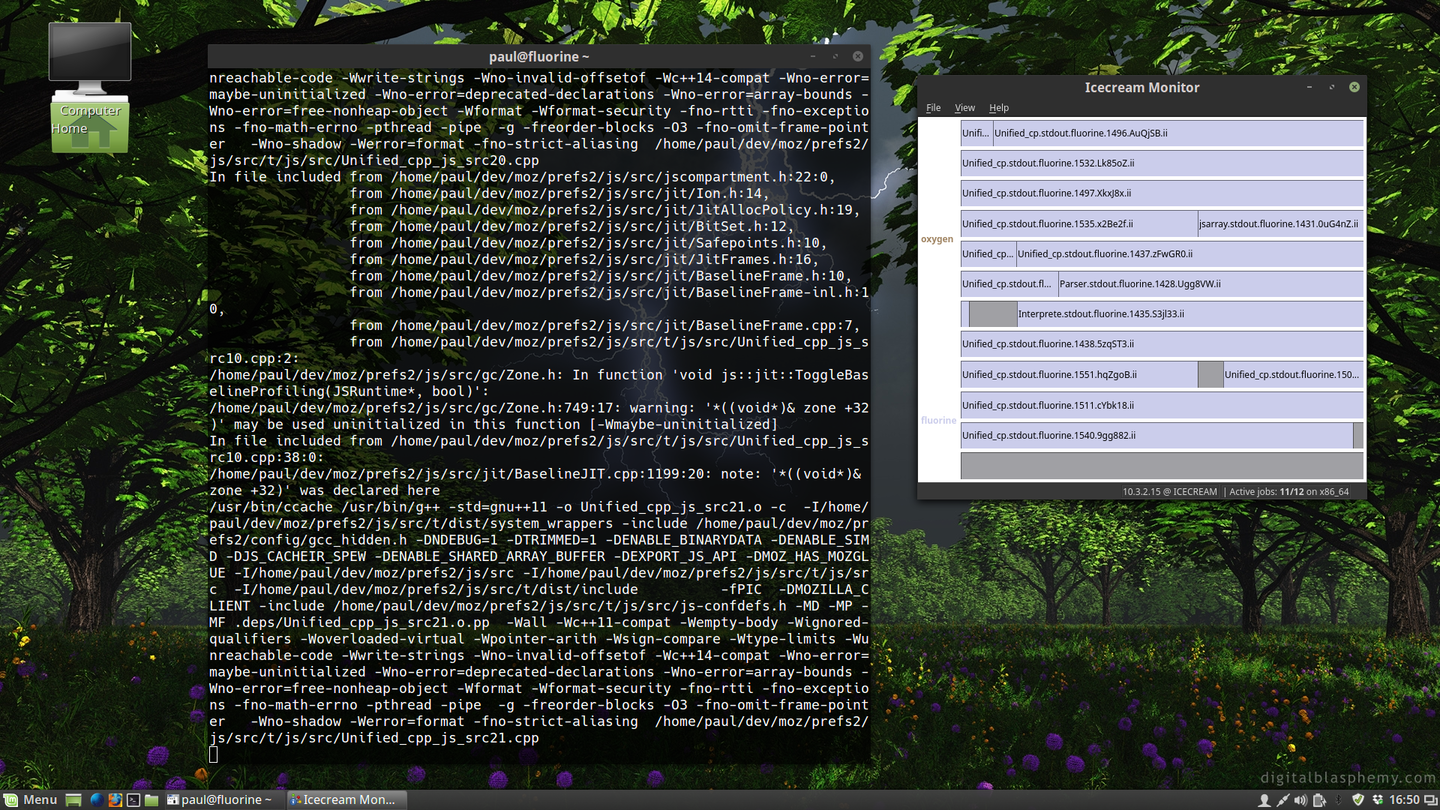Image resolution: width=1440 pixels, height=810 pixels.
Task: Open the Mint Menu button
Action: click(x=30, y=800)
